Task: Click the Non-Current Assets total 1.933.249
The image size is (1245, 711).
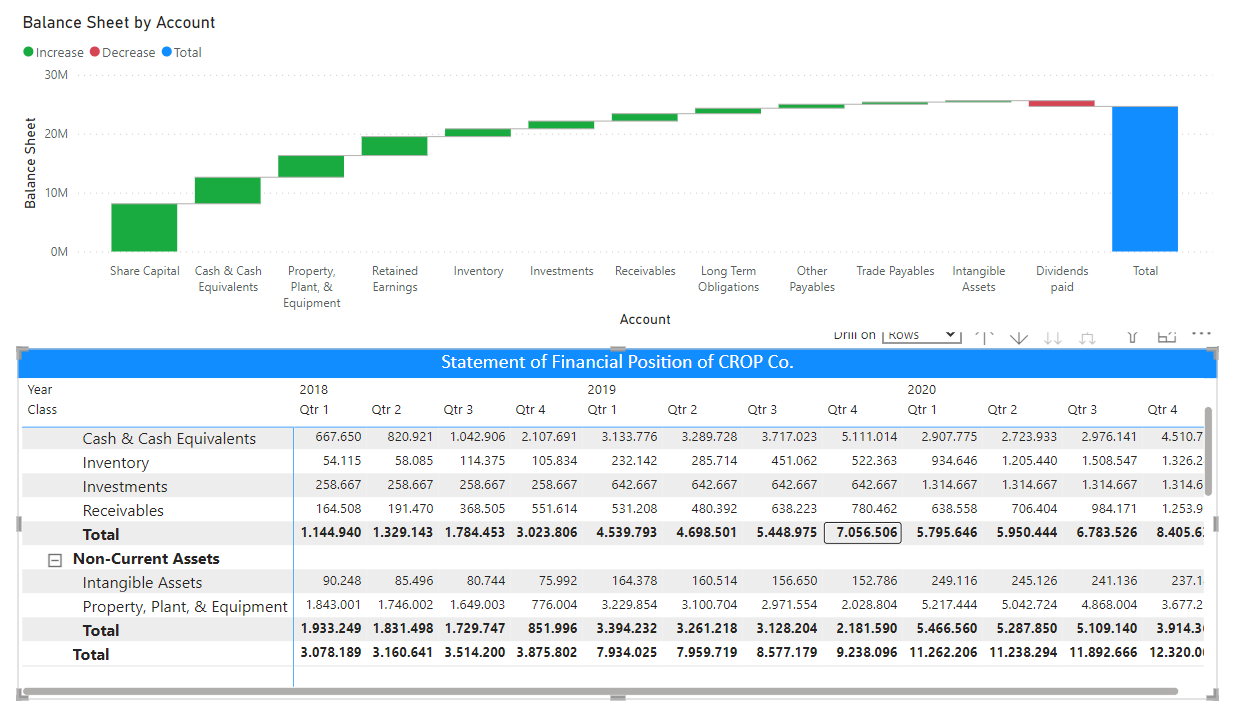Action: pyautogui.click(x=331, y=629)
